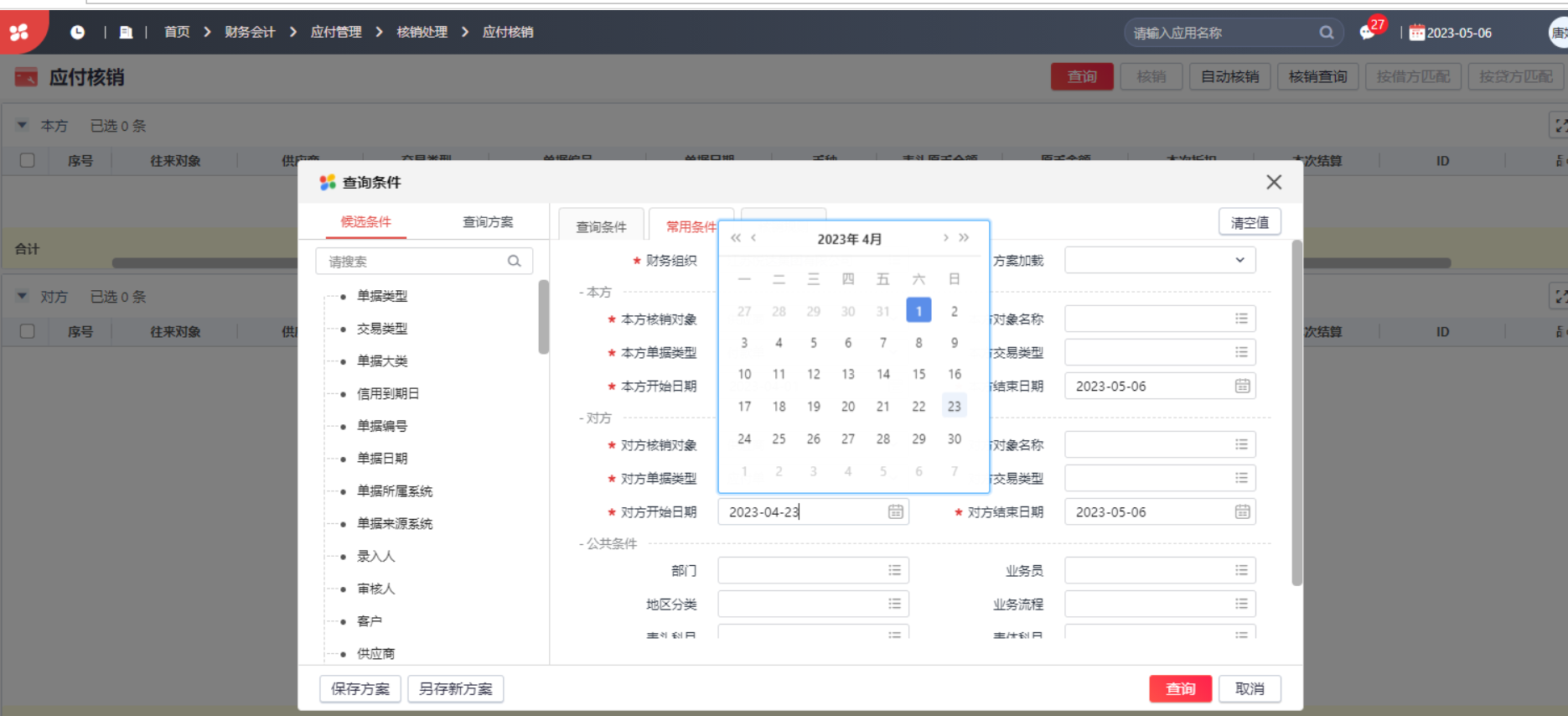Screen dimensions: 1568x716
Task: Collapse the 公共条件 group
Action: 608,543
